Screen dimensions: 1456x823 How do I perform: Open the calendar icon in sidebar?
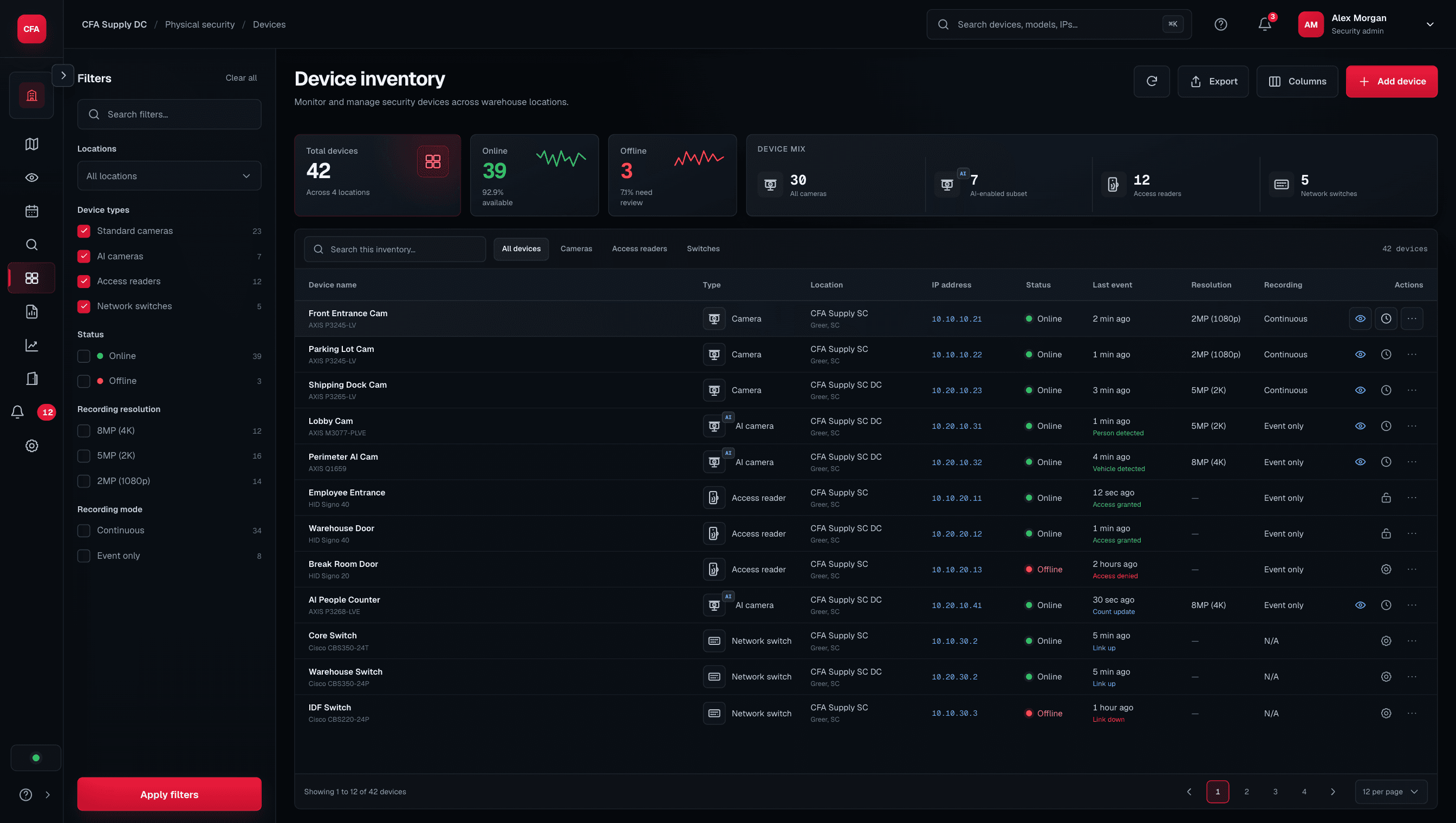point(31,211)
